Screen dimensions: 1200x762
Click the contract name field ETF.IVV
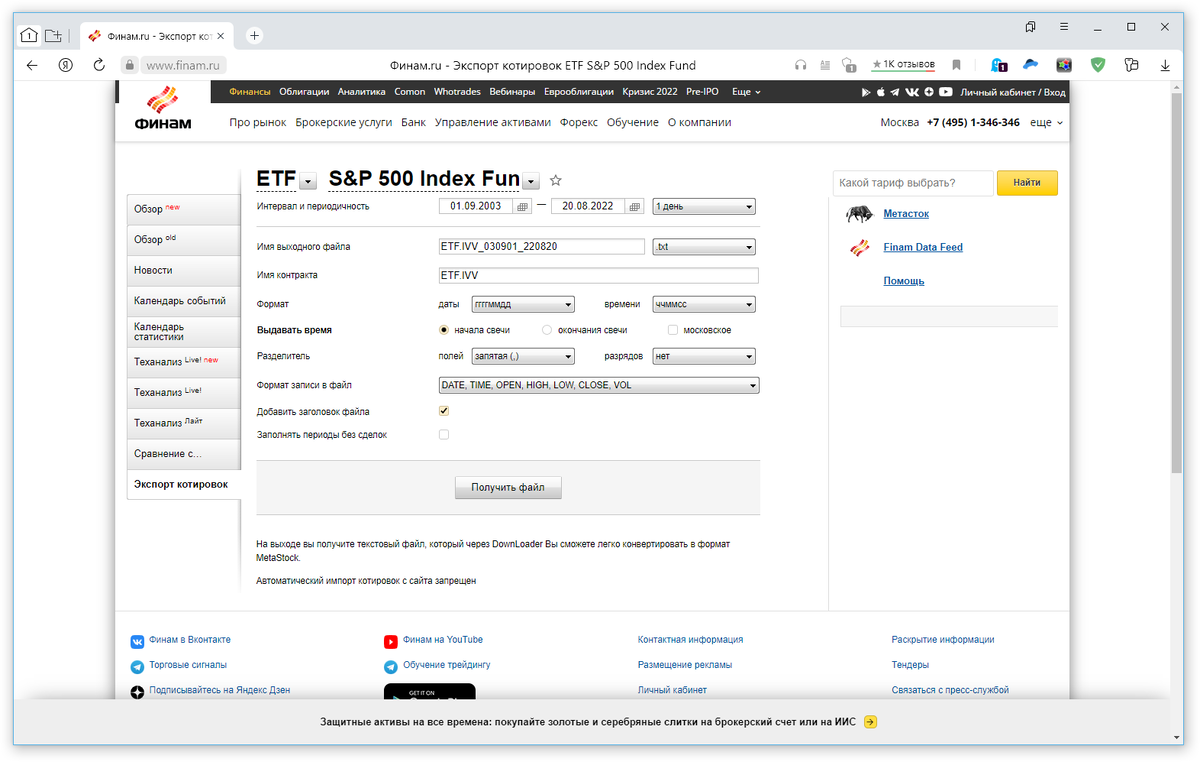[x=599, y=275]
